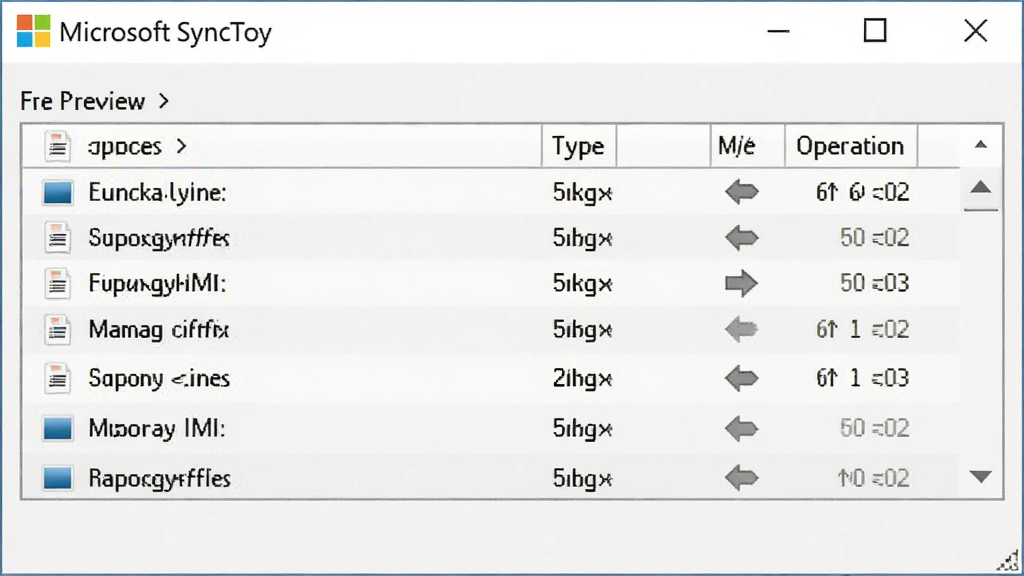Click the scrollbar up arrow
This screenshot has height=576, width=1024.
point(981,188)
